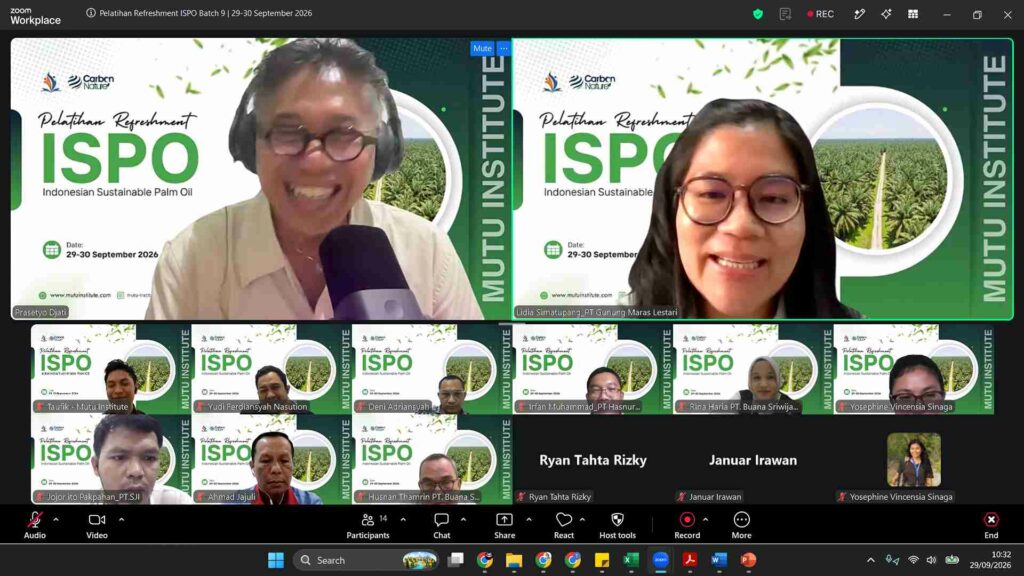The width and height of the screenshot is (1024, 576).
Task: Click End meeting button
Action: [991, 525]
